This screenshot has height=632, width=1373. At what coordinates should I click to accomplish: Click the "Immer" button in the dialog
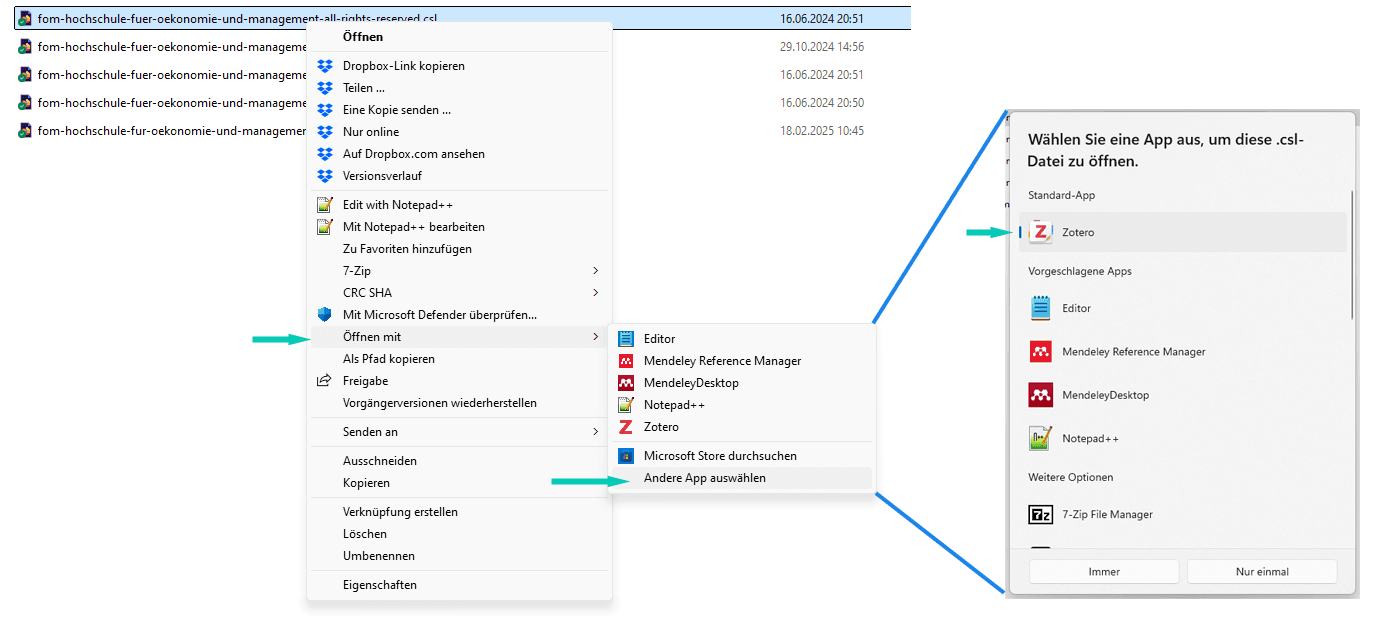click(x=1104, y=572)
